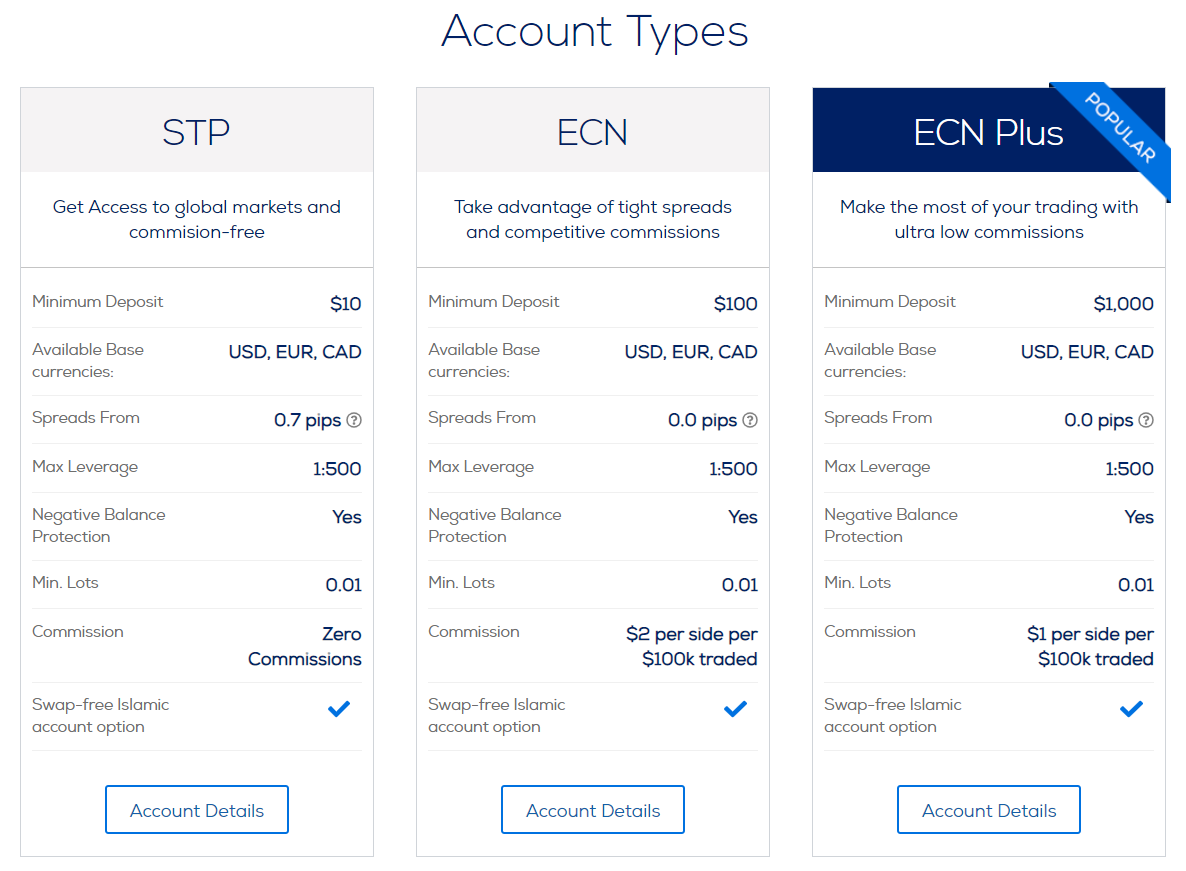Click the ECN Plus $1,000 minimum deposit
Screen dimensions: 1186x871
click(x=1123, y=304)
